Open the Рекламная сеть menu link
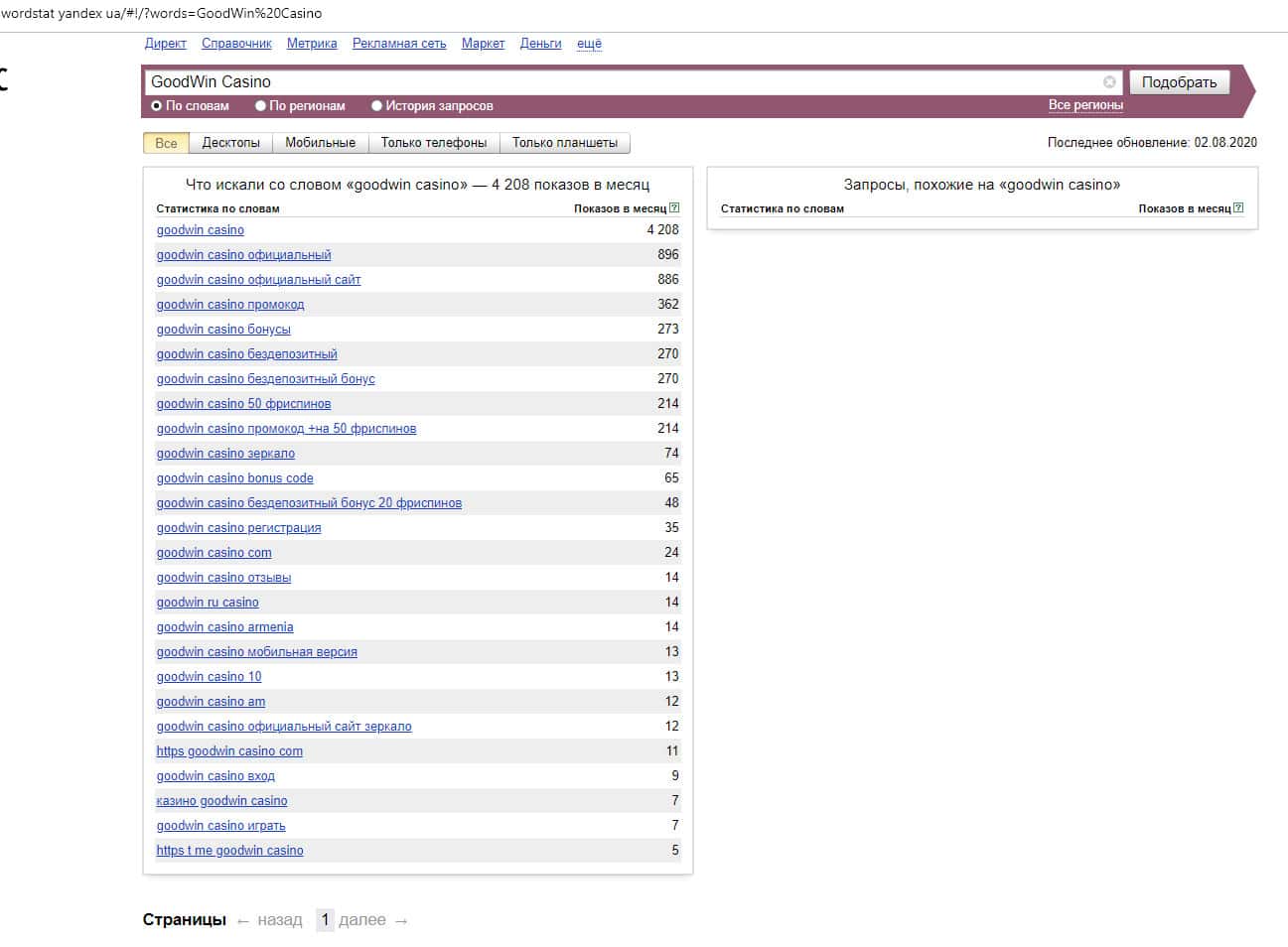The image size is (1288, 947). tap(399, 44)
